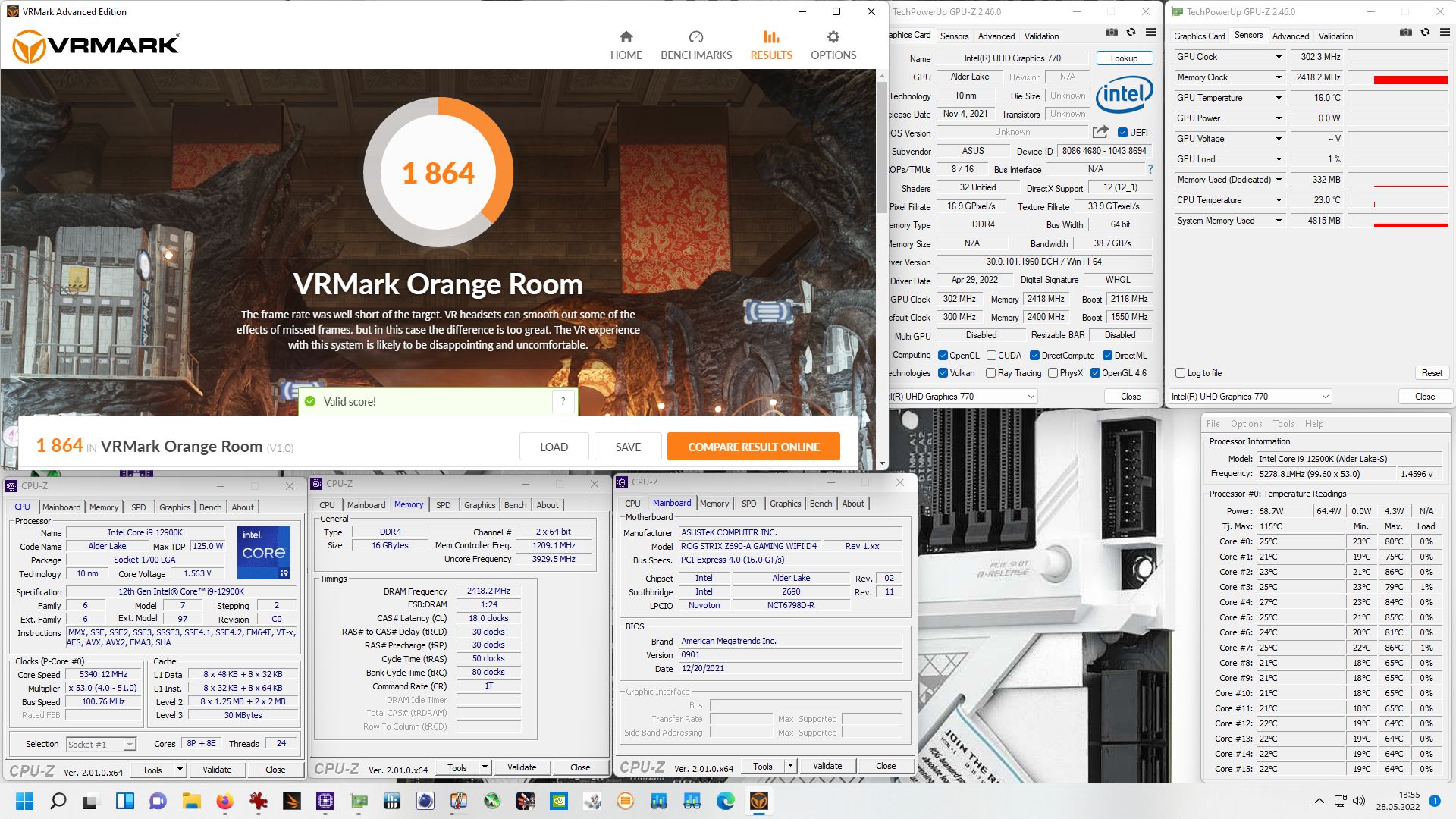Click the Lookup button in GPU-Z
Image resolution: width=1456 pixels, height=819 pixels.
1124,58
